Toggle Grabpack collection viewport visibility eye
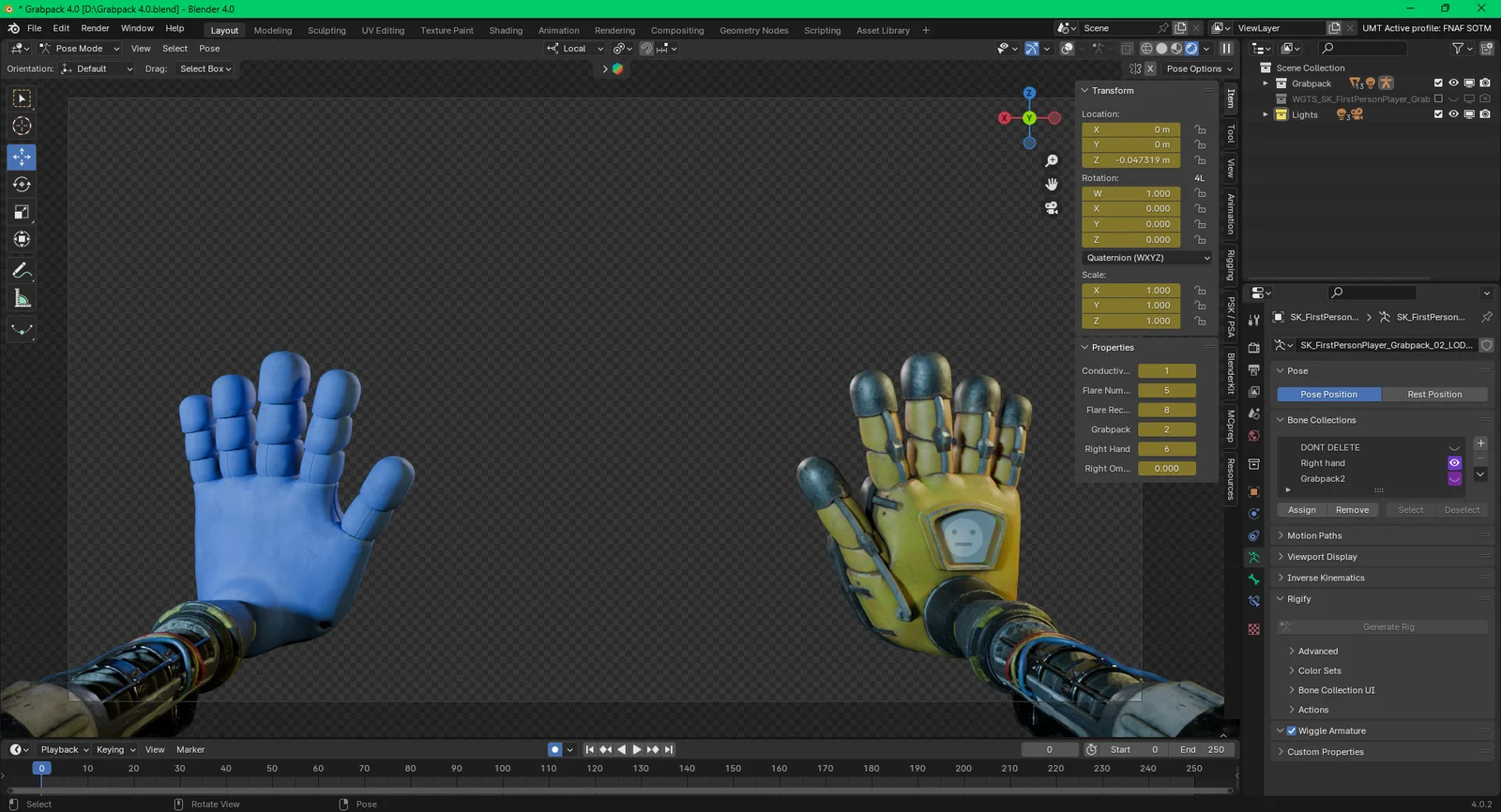 (1453, 83)
